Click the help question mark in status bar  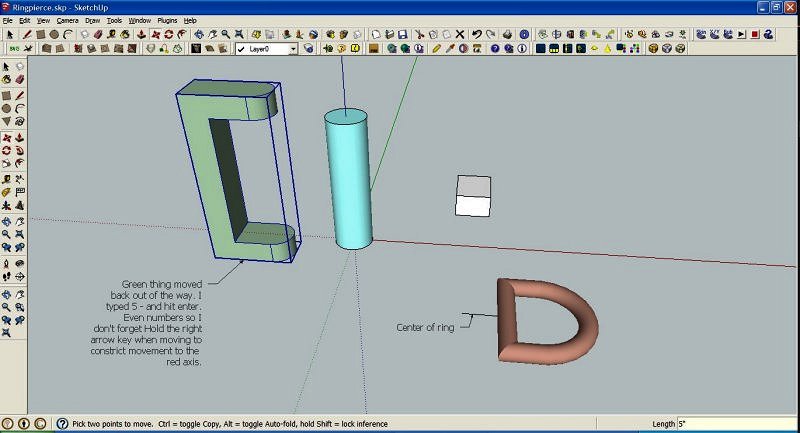62,424
